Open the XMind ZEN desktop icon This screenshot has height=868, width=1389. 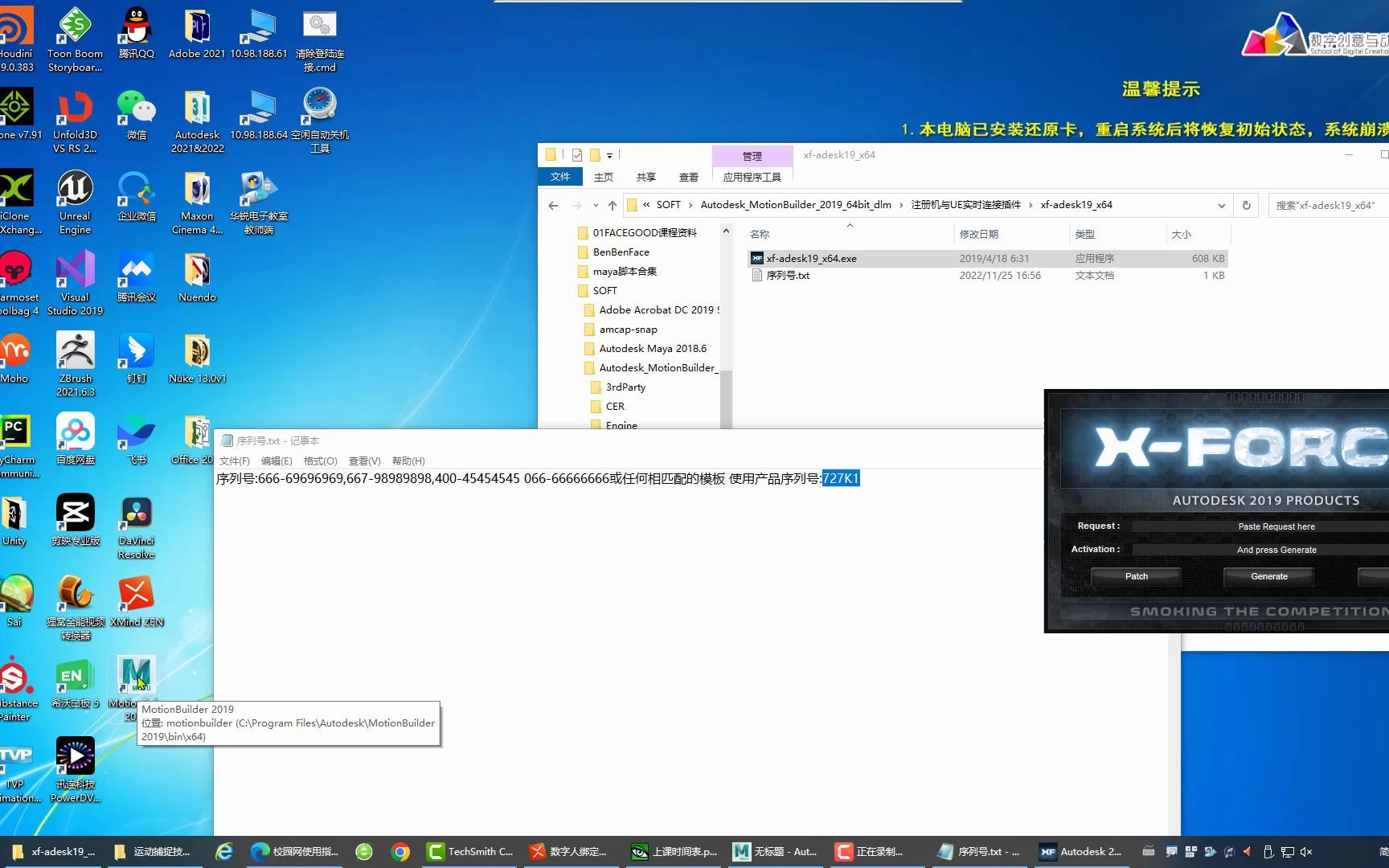click(136, 601)
